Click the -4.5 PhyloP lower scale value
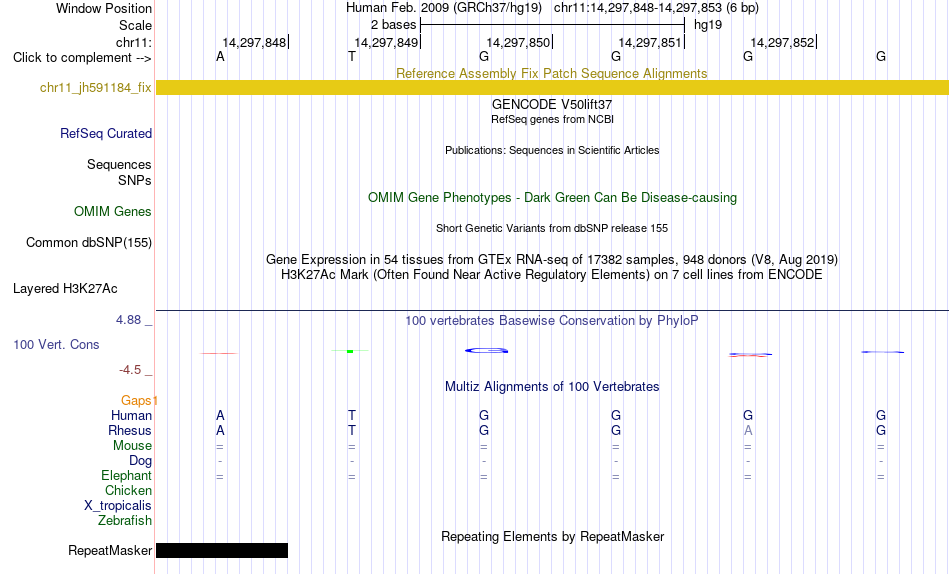950x574 pixels. [130, 370]
